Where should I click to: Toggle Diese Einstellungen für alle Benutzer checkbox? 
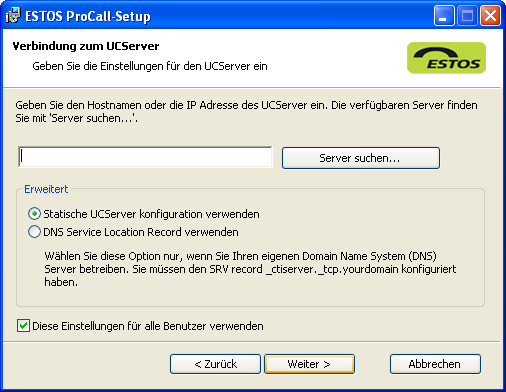23,326
